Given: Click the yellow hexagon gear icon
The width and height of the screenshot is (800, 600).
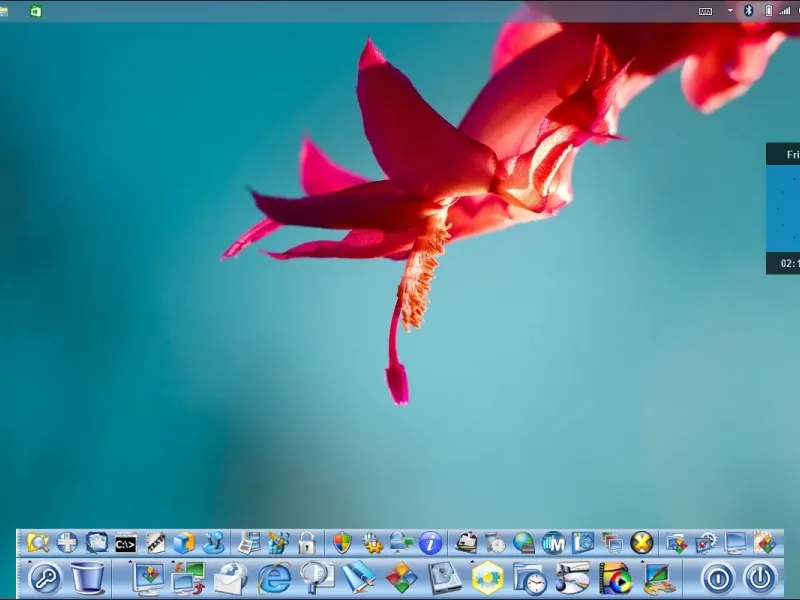Looking at the screenshot, I should tap(487, 578).
